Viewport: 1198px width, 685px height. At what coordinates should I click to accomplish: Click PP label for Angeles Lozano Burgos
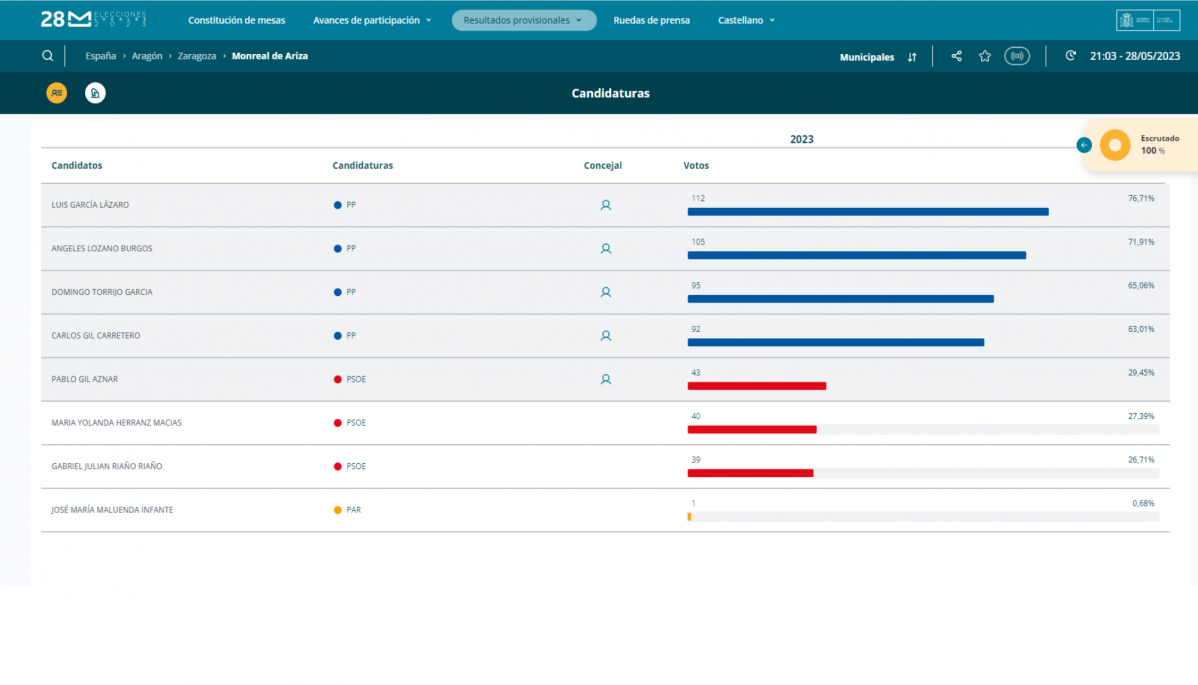pyautogui.click(x=351, y=248)
